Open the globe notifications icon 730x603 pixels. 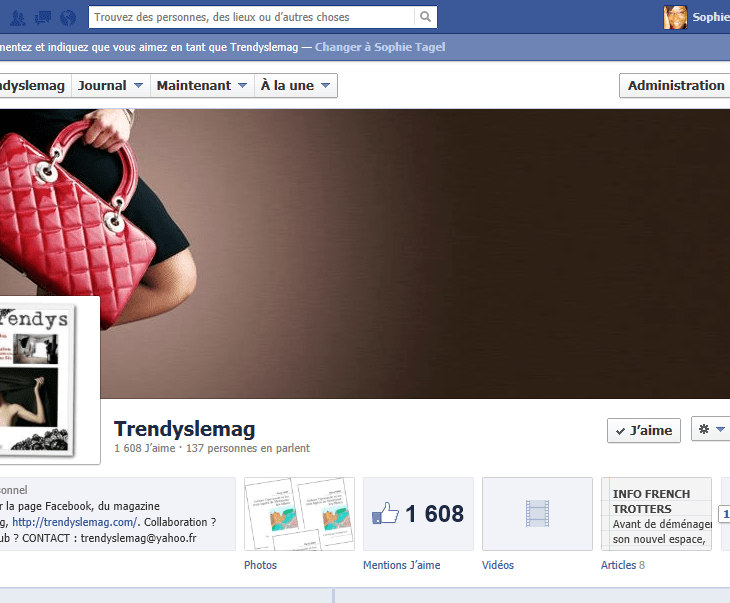click(x=67, y=17)
